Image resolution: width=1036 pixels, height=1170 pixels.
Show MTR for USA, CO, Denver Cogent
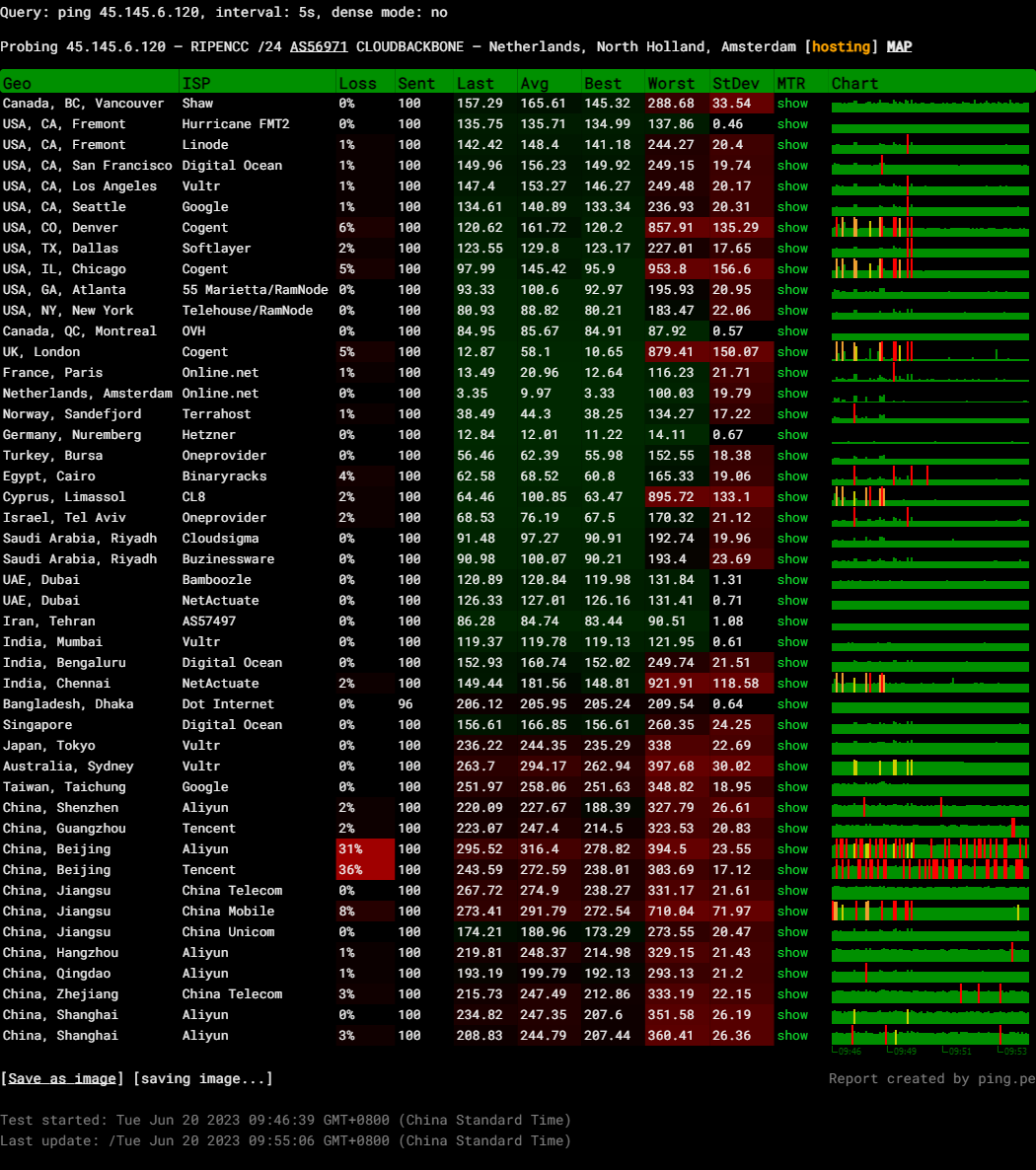point(792,228)
